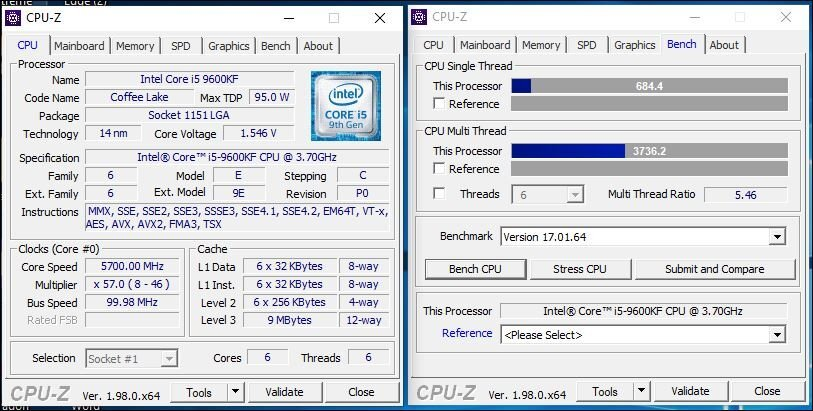Screen dimensions: 813x411
Task: Open the SPD tab in left window
Action: tap(181, 46)
